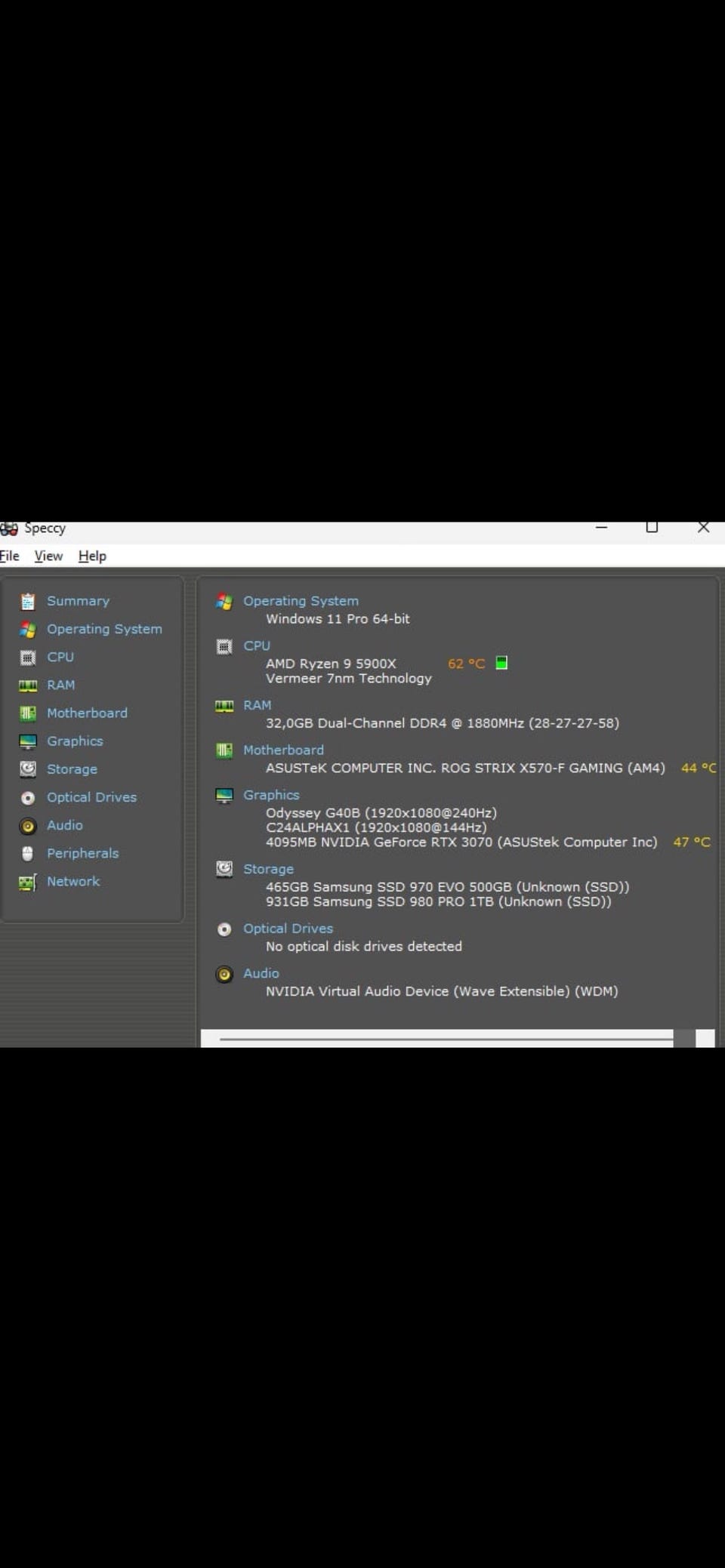This screenshot has height=1568, width=725.
Task: Open the RAM heading link in summary
Action: 257,705
